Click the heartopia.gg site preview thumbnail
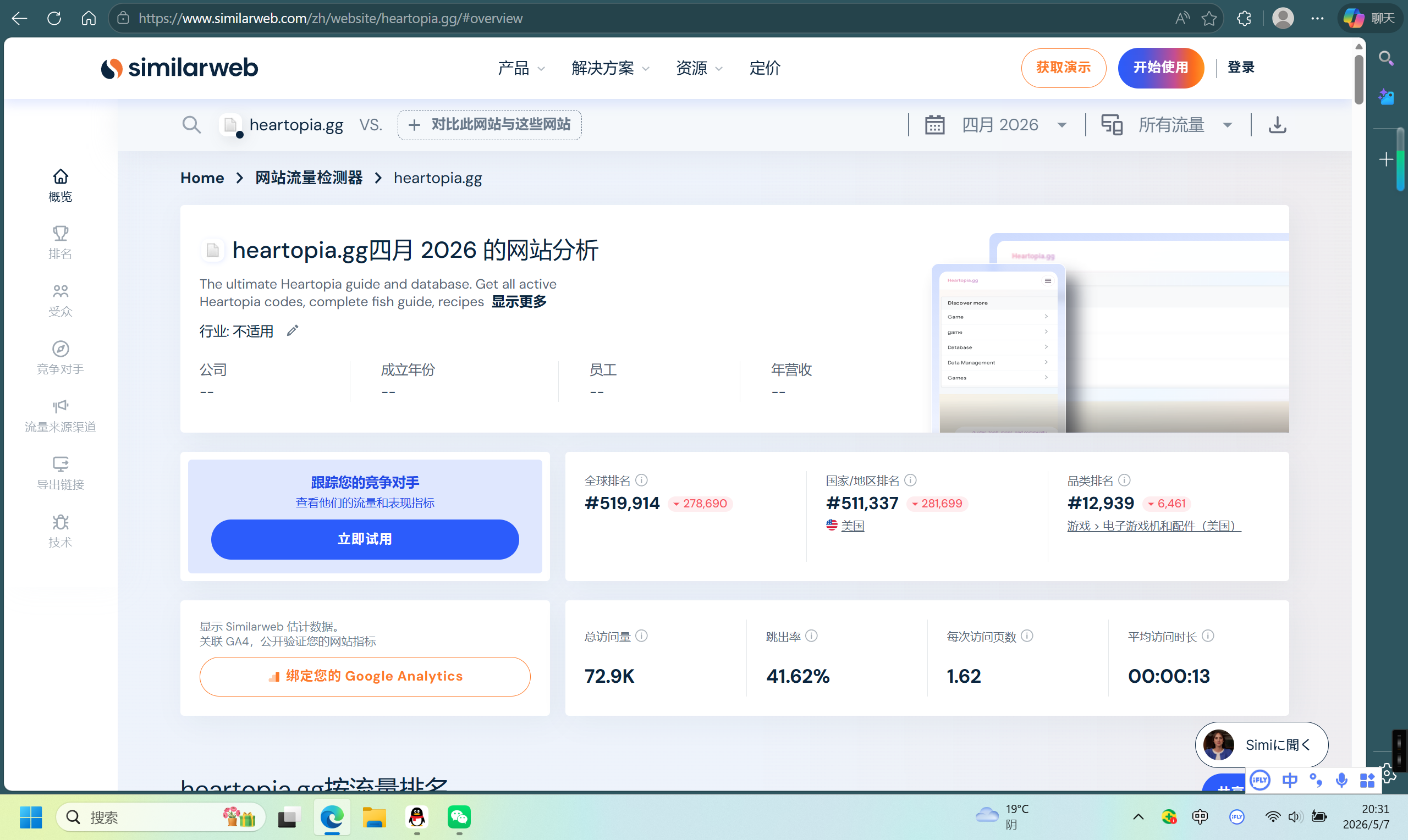 (x=1110, y=333)
